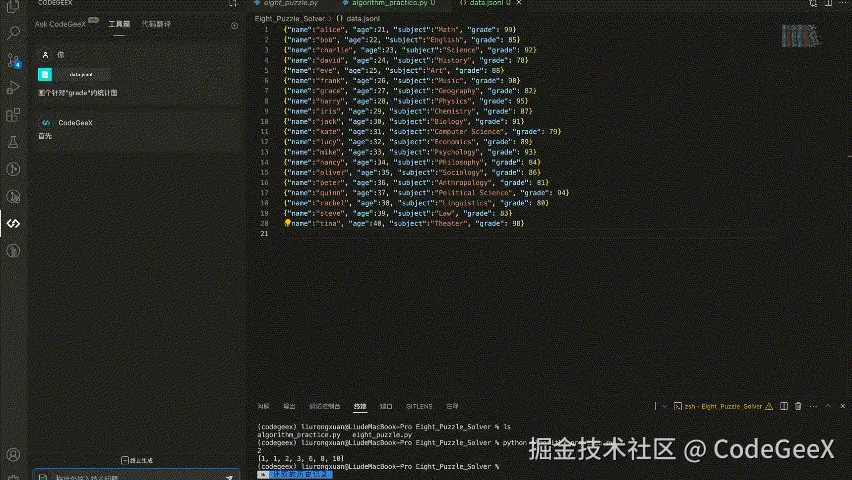
Task: Click the line containing "Political Science"
Action: (426, 192)
